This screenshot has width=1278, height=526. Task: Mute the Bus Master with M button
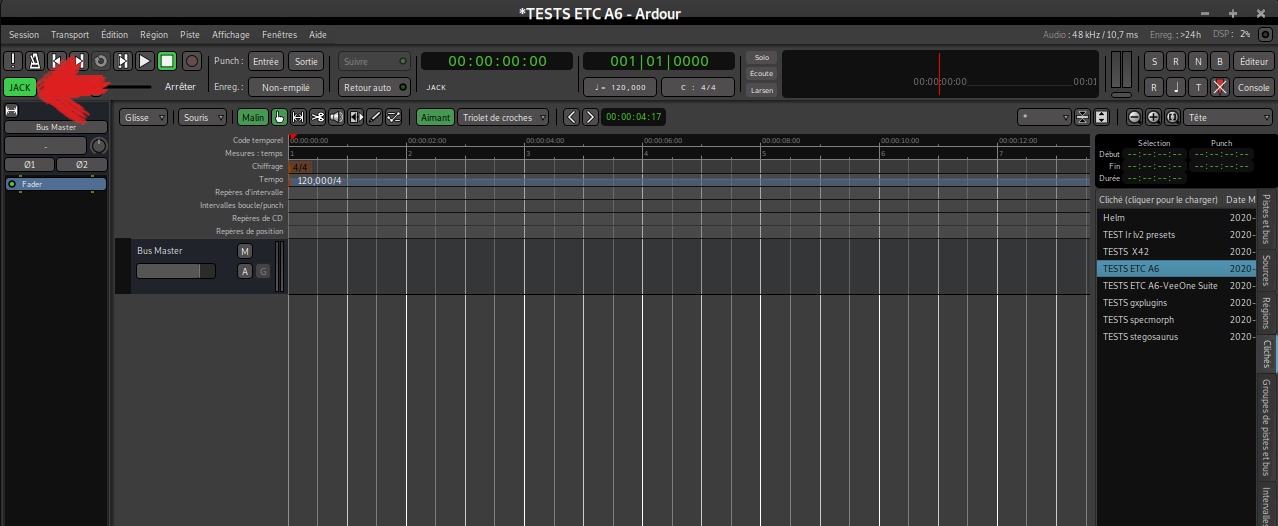click(x=245, y=251)
